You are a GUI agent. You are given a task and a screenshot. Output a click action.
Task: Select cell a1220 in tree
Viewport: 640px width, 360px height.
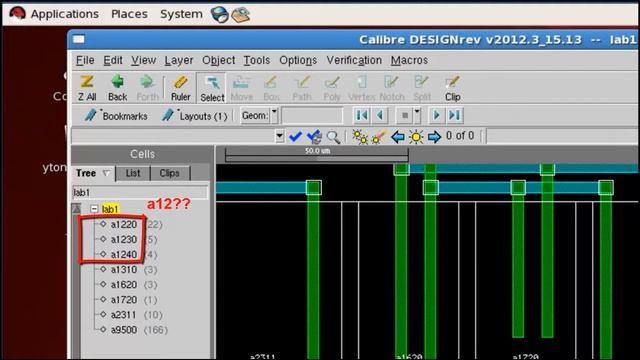coord(124,224)
